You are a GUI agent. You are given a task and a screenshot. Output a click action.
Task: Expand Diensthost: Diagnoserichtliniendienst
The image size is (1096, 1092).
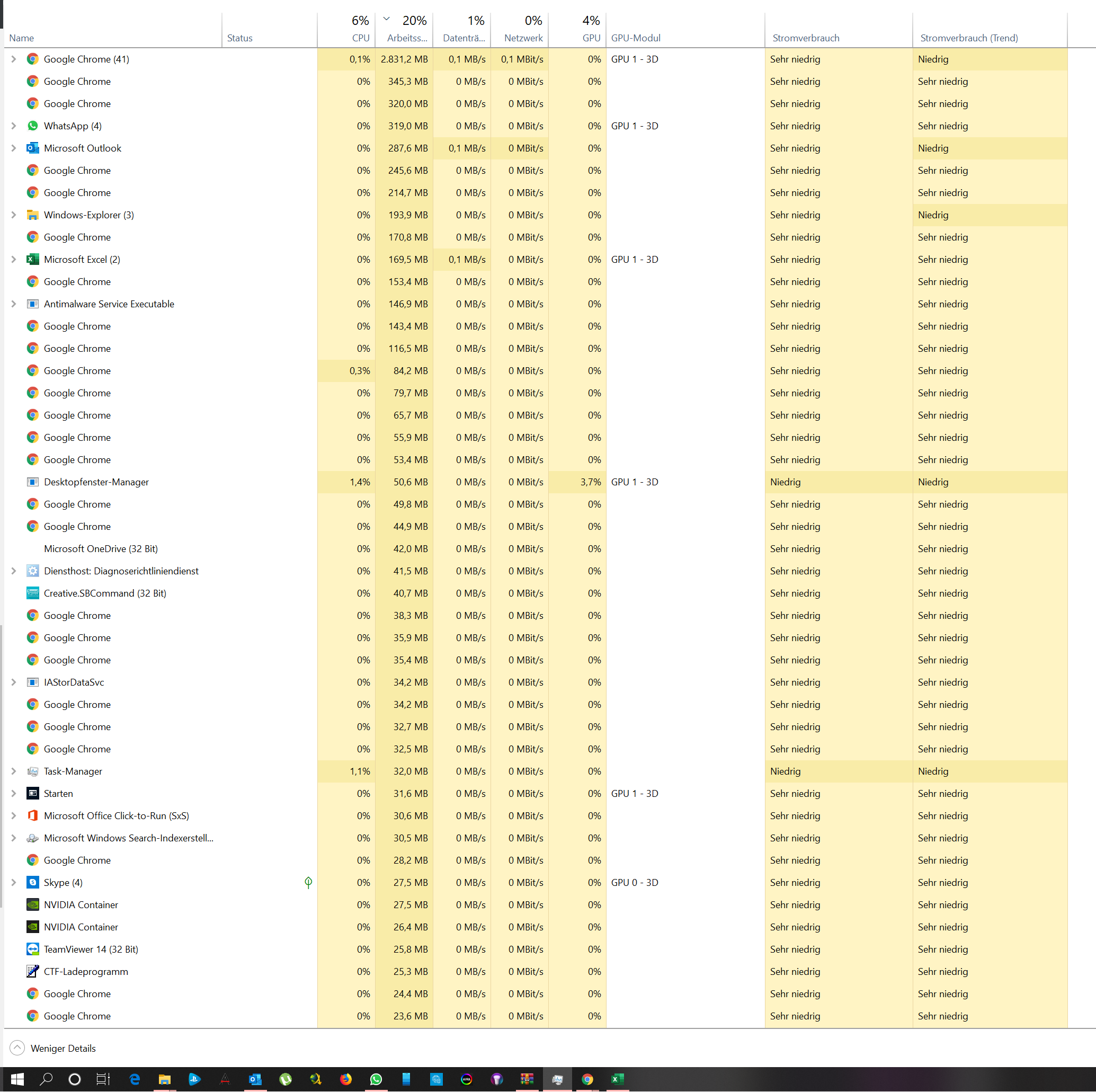14,571
